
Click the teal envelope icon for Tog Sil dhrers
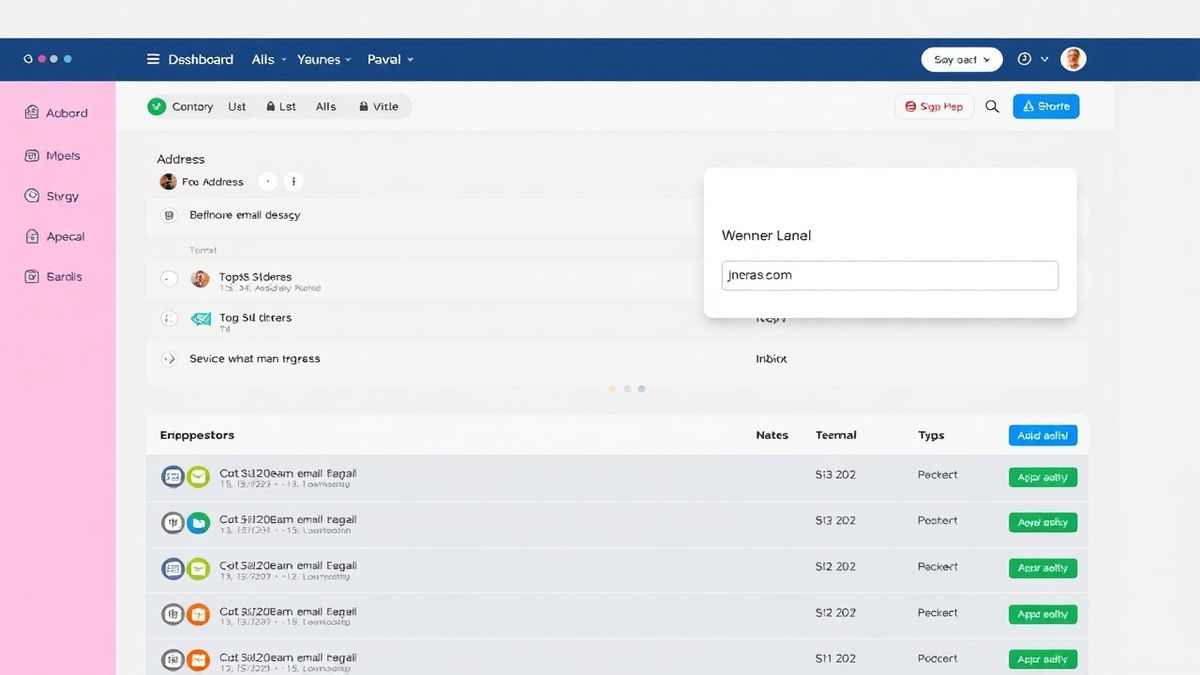click(200, 319)
